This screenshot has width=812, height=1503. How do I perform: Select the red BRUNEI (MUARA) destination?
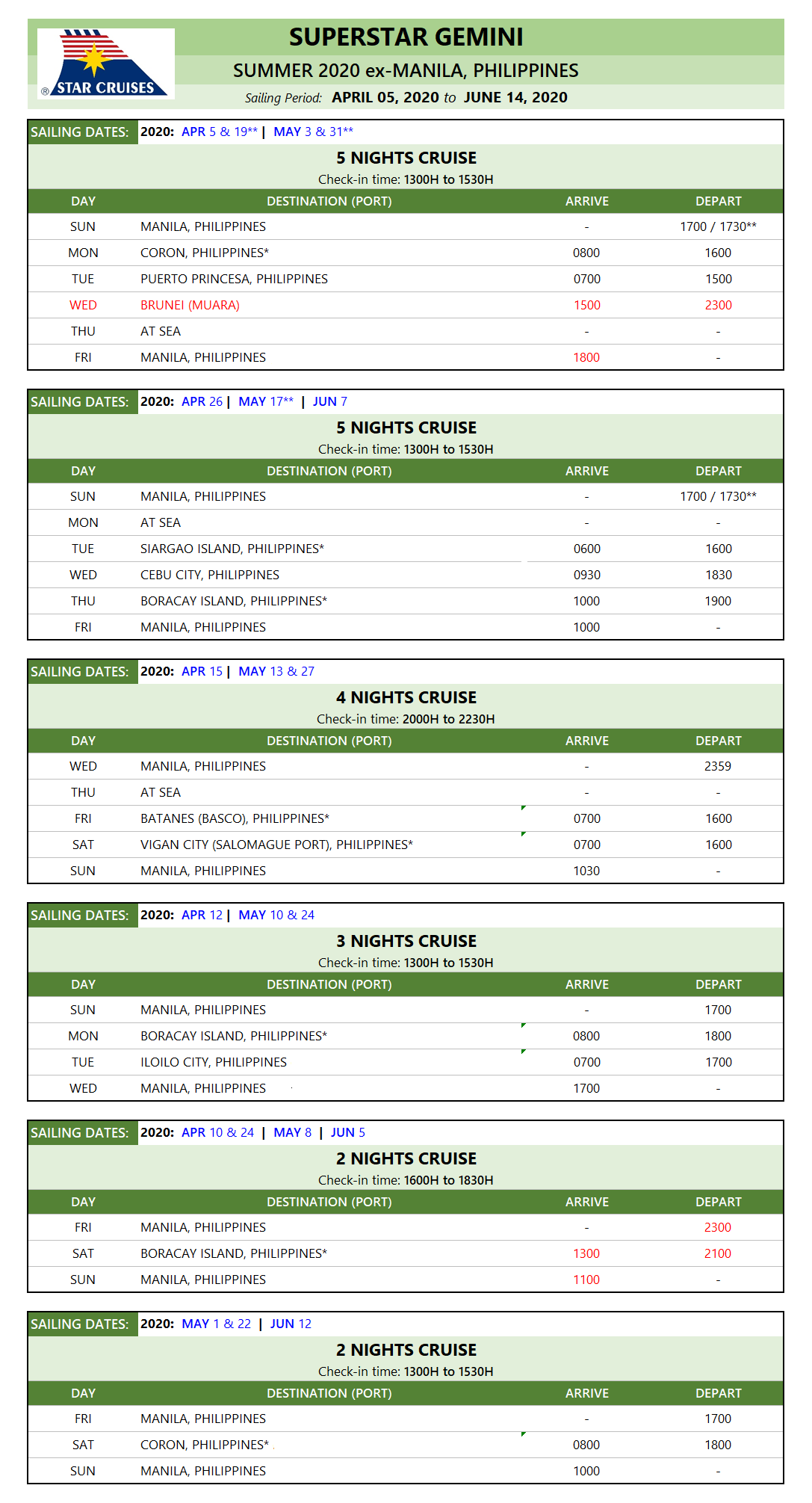190,305
